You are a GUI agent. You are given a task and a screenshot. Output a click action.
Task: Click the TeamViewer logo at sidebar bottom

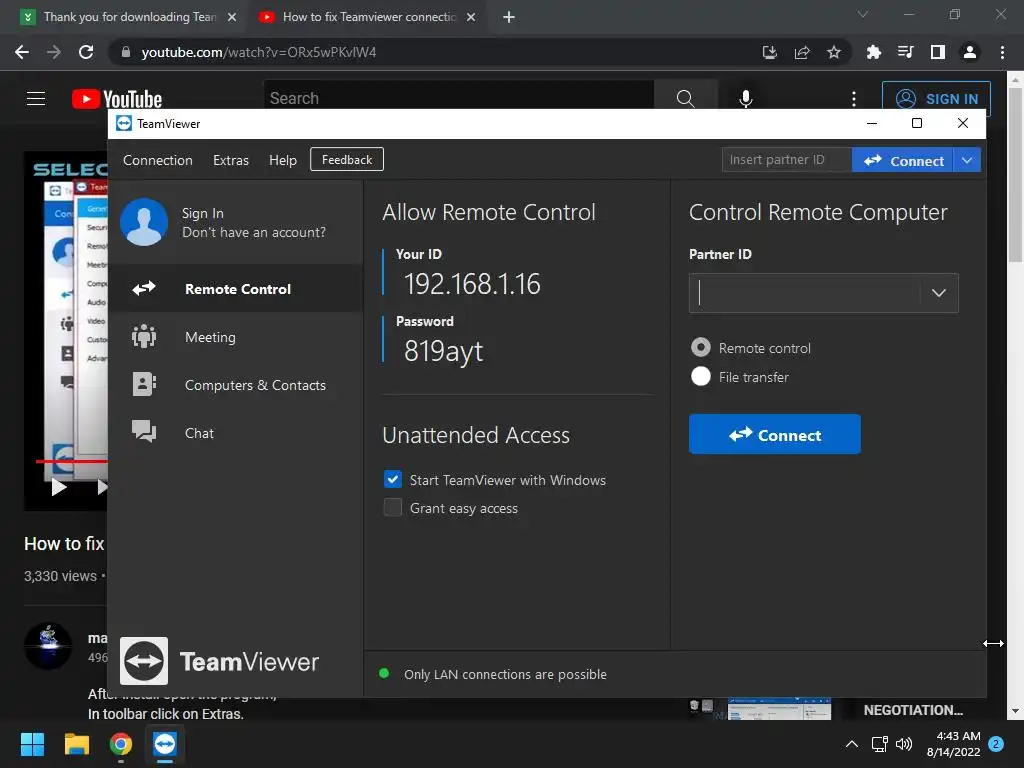tap(144, 661)
